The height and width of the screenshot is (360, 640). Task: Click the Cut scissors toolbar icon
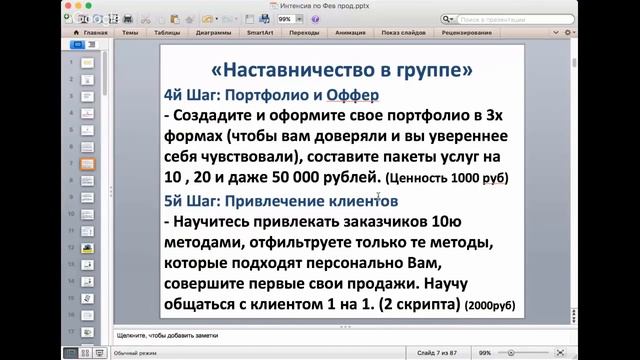pyautogui.click(x=146, y=19)
